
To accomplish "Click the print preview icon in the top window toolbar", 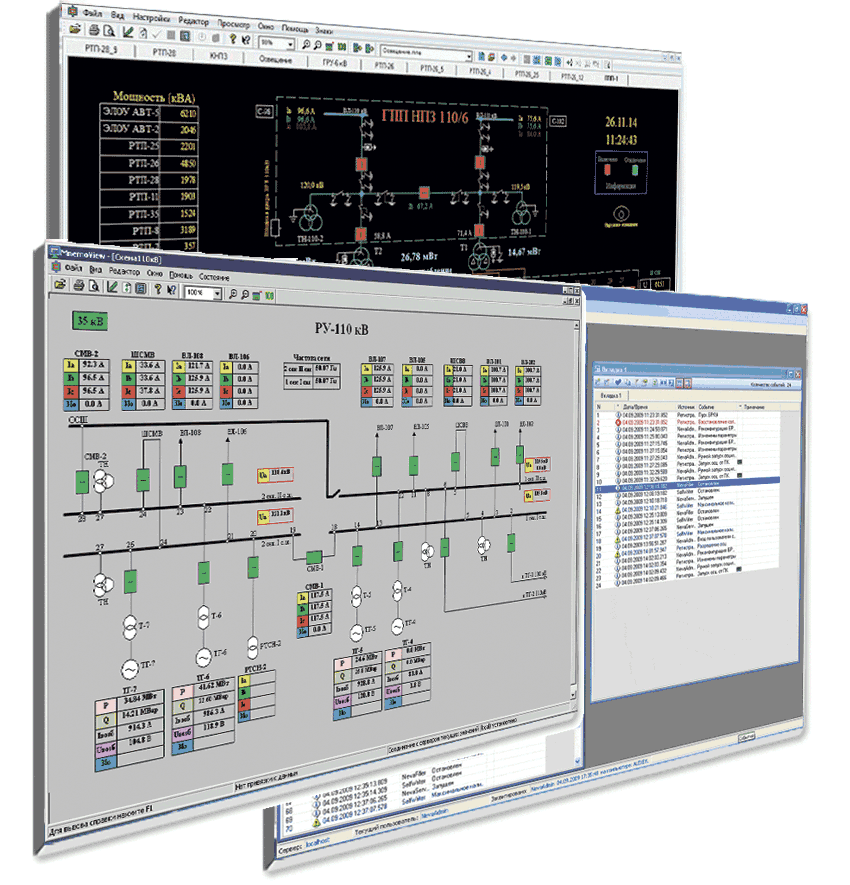I will 109,31.
